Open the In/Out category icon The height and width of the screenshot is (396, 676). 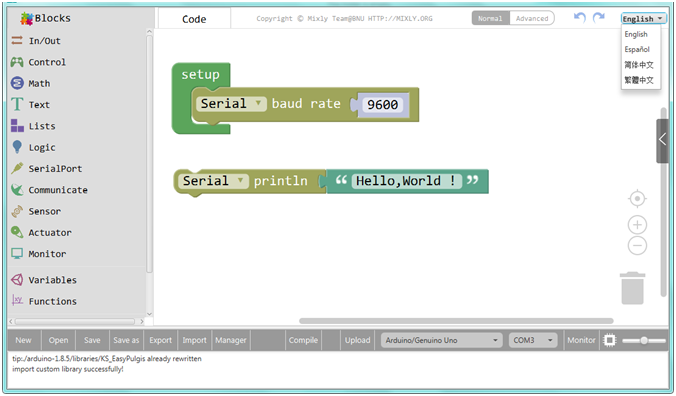(x=17, y=41)
